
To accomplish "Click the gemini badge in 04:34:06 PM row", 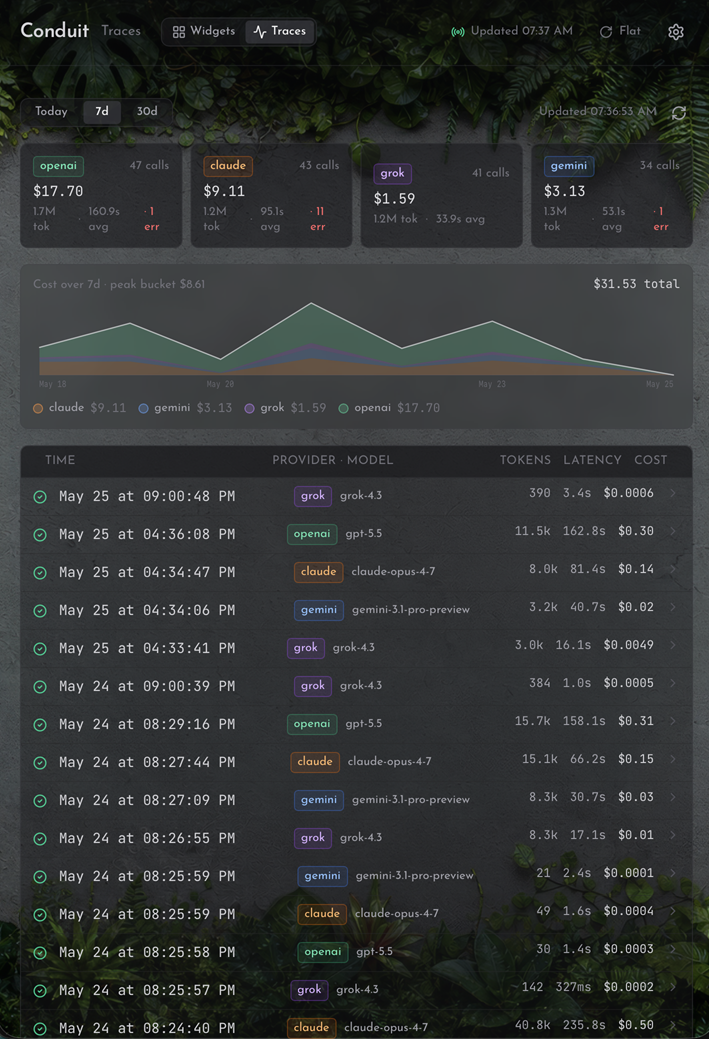I will 319,610.
